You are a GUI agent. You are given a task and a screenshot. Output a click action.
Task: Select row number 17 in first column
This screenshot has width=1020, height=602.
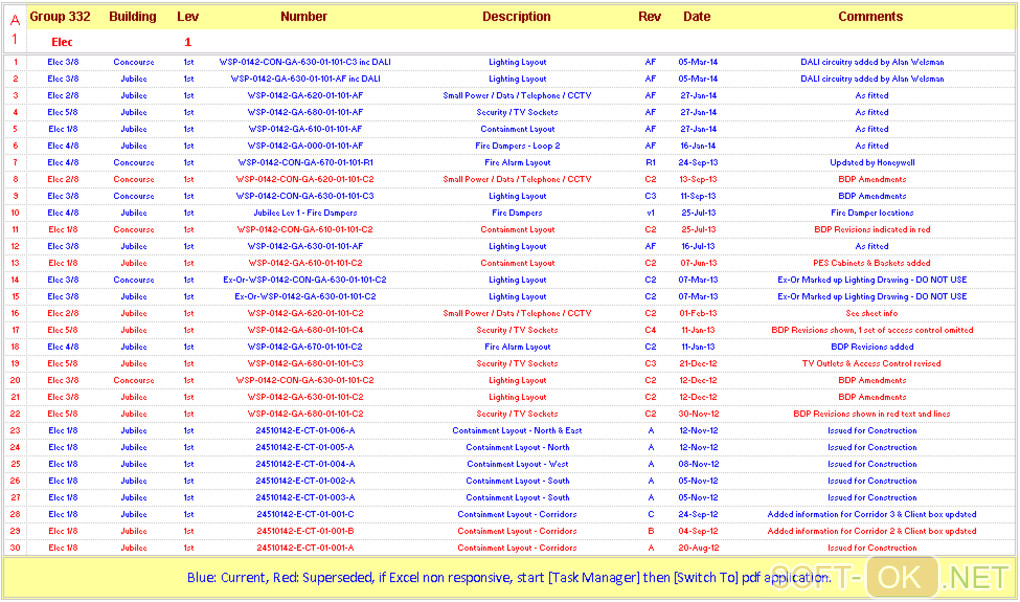(15, 330)
